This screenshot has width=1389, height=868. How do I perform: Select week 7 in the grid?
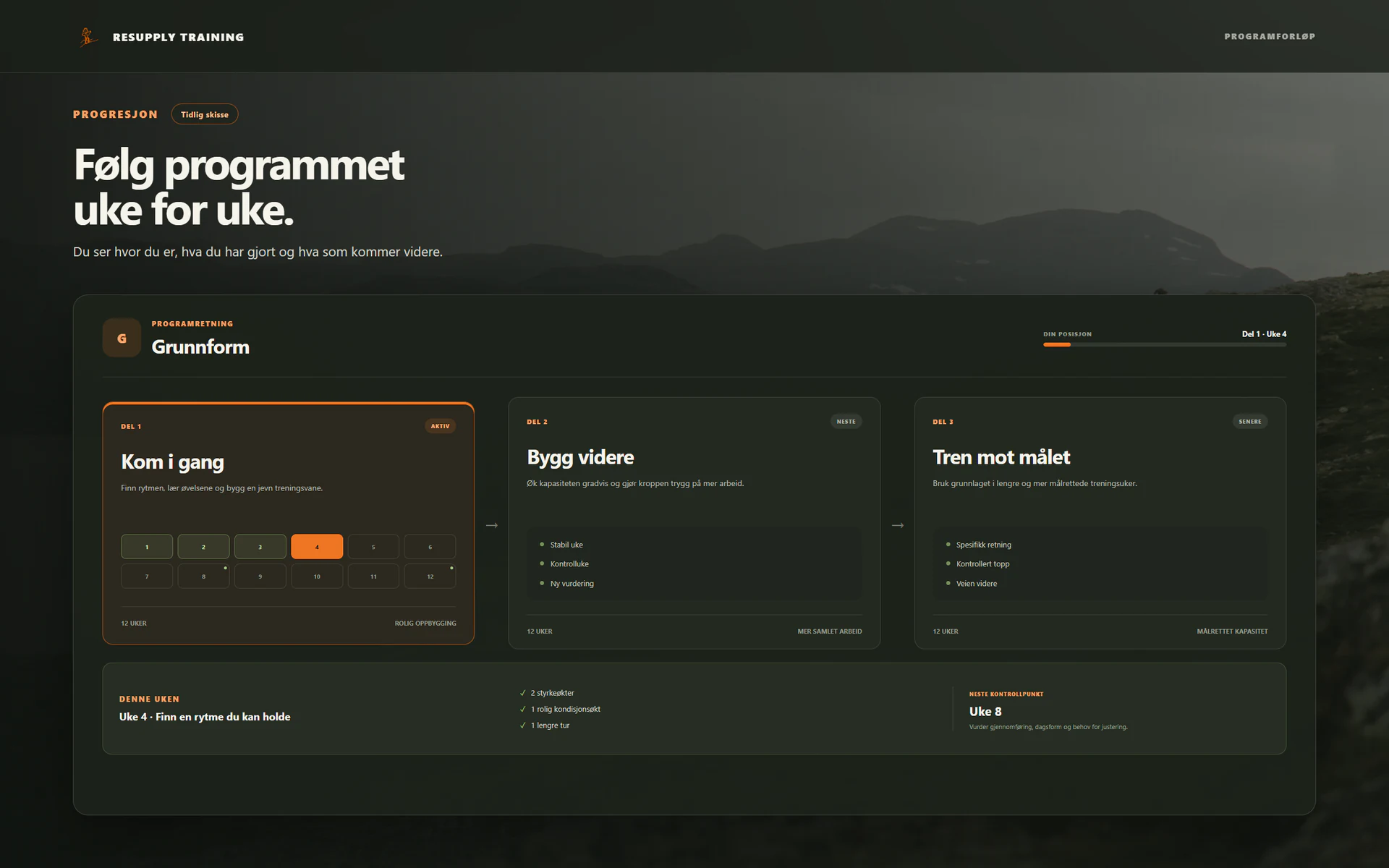click(x=147, y=576)
